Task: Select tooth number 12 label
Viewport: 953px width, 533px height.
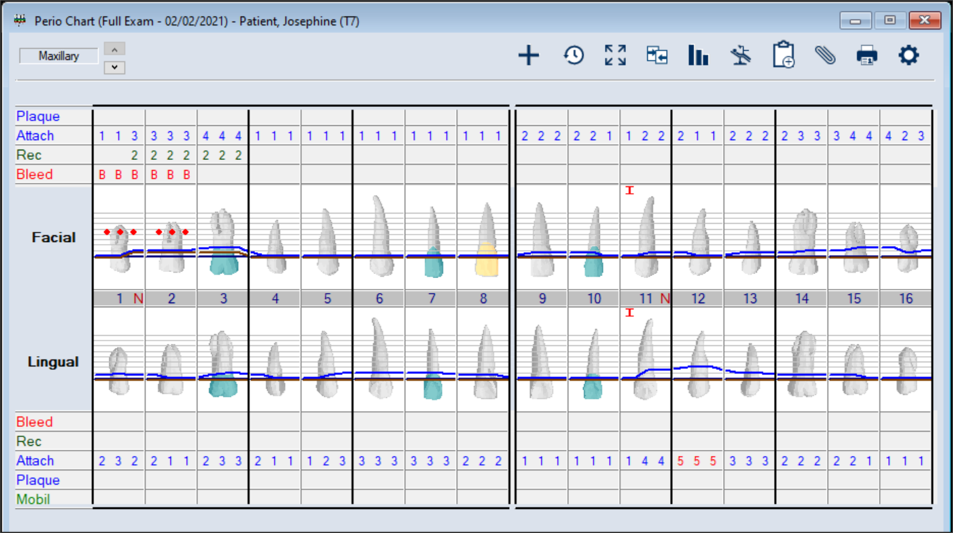Action: [698, 298]
